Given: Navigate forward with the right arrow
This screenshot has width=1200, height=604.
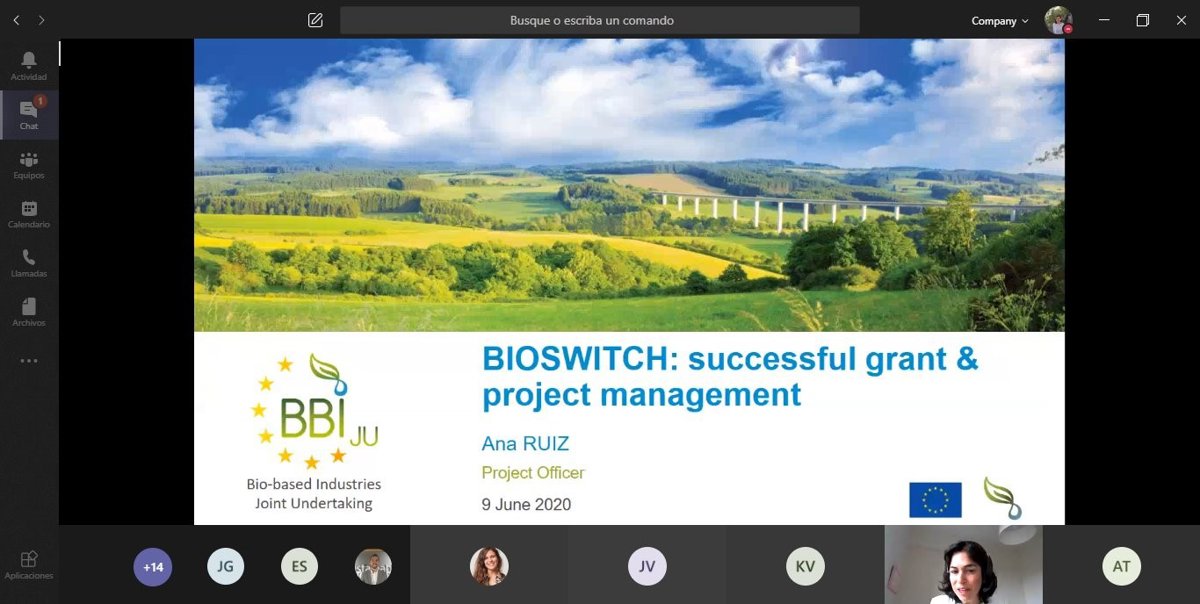Looking at the screenshot, I should [41, 20].
